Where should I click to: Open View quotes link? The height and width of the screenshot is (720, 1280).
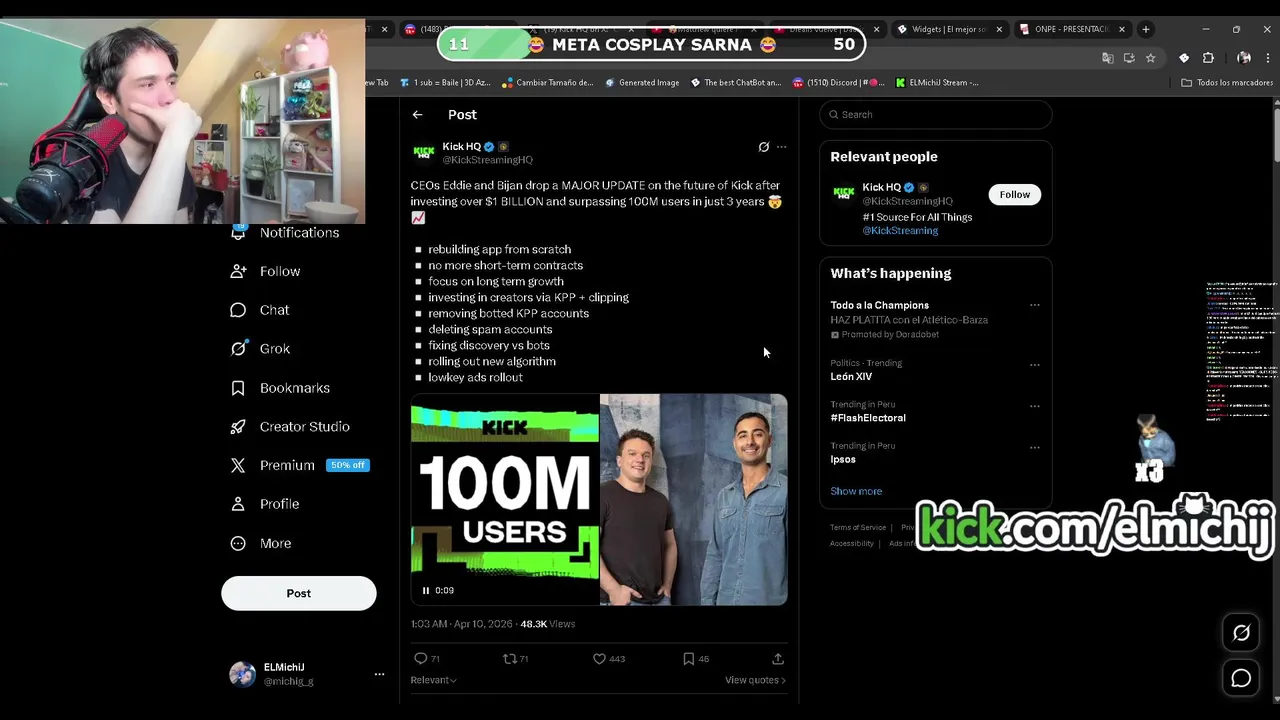coord(755,680)
